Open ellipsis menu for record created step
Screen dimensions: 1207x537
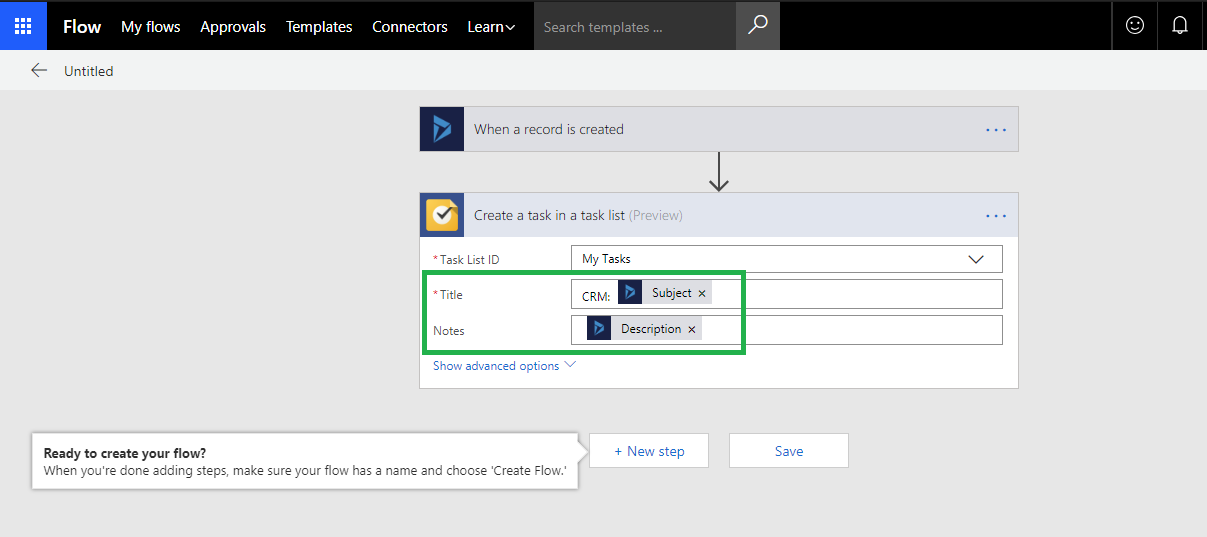[996, 130]
